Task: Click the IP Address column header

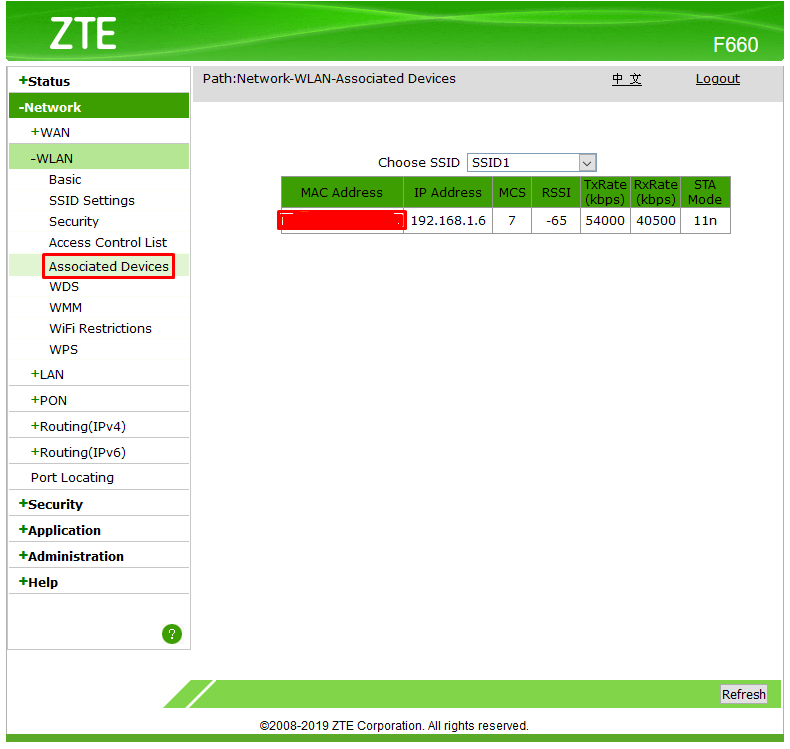Action: 448,192
